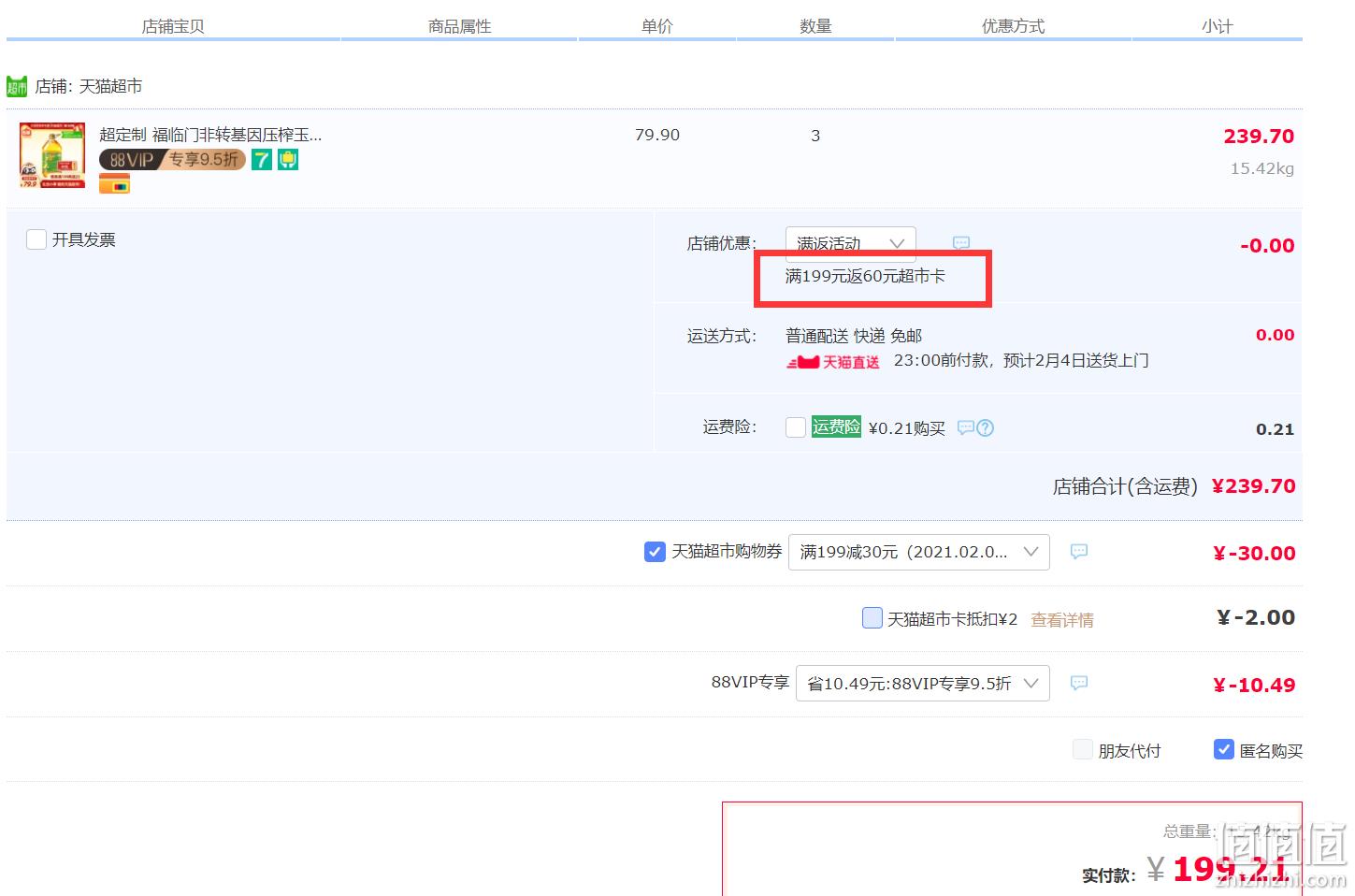Click the 店铺合计(含运费) label
Viewport: 1355px width, 896px height.
pos(1125,487)
